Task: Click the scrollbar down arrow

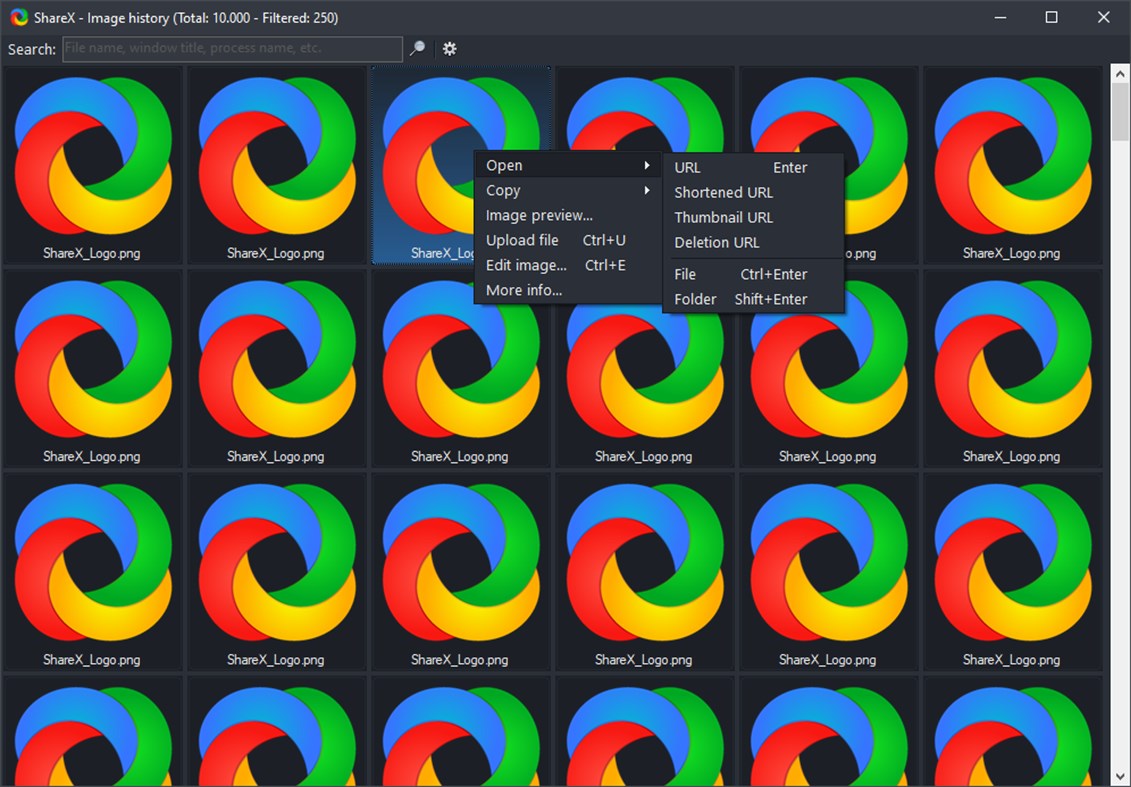Action: click(x=1118, y=775)
